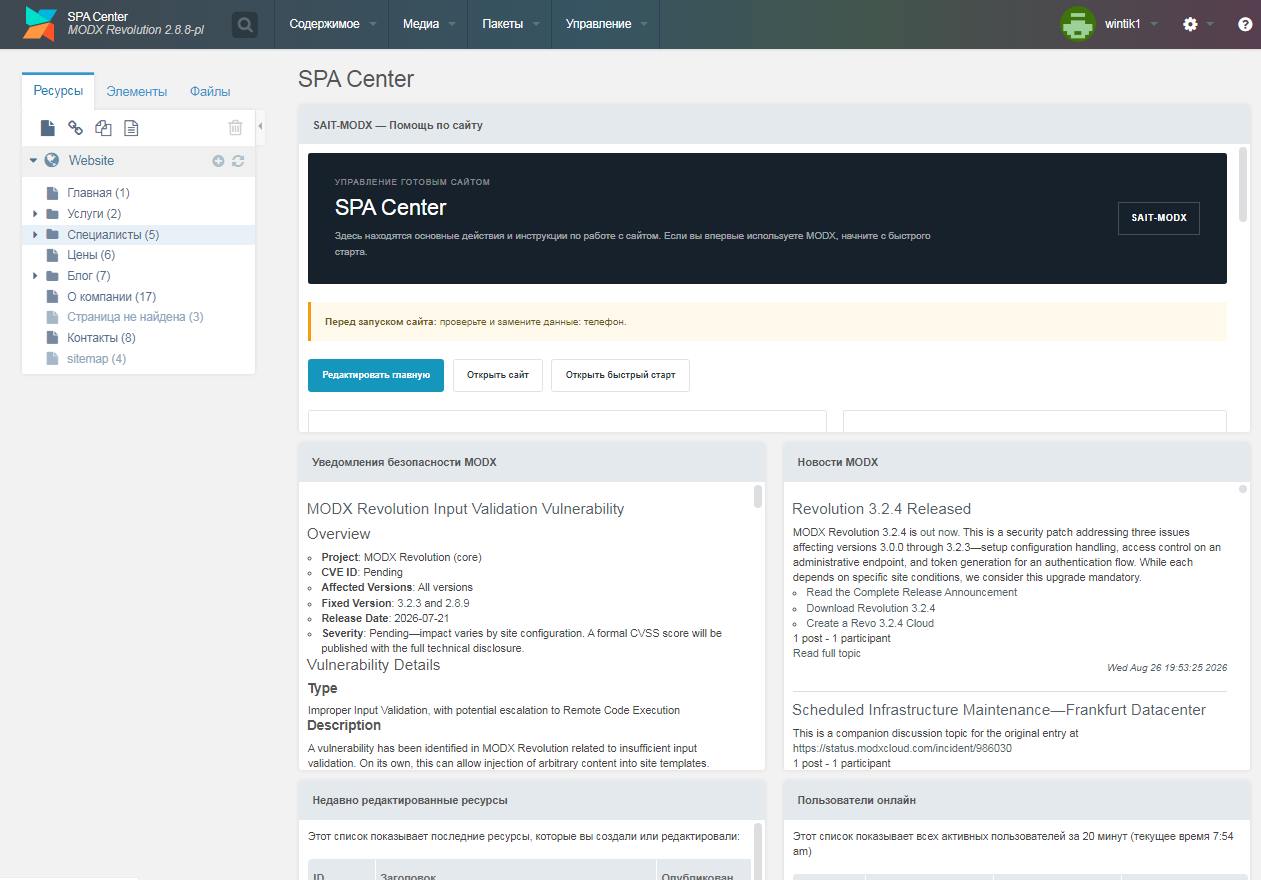Click the Download Revolution 3.2.4 link

tap(871, 608)
